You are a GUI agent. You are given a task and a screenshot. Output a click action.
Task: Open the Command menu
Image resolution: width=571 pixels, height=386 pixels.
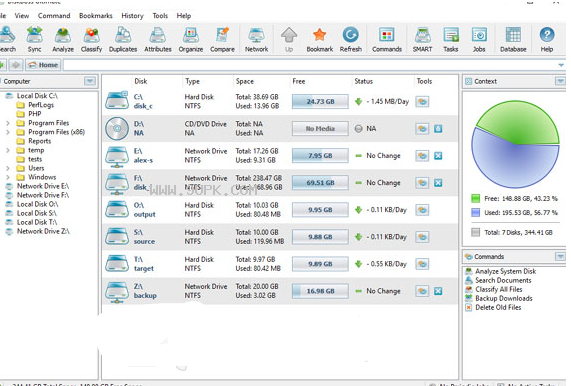pyautogui.click(x=54, y=16)
